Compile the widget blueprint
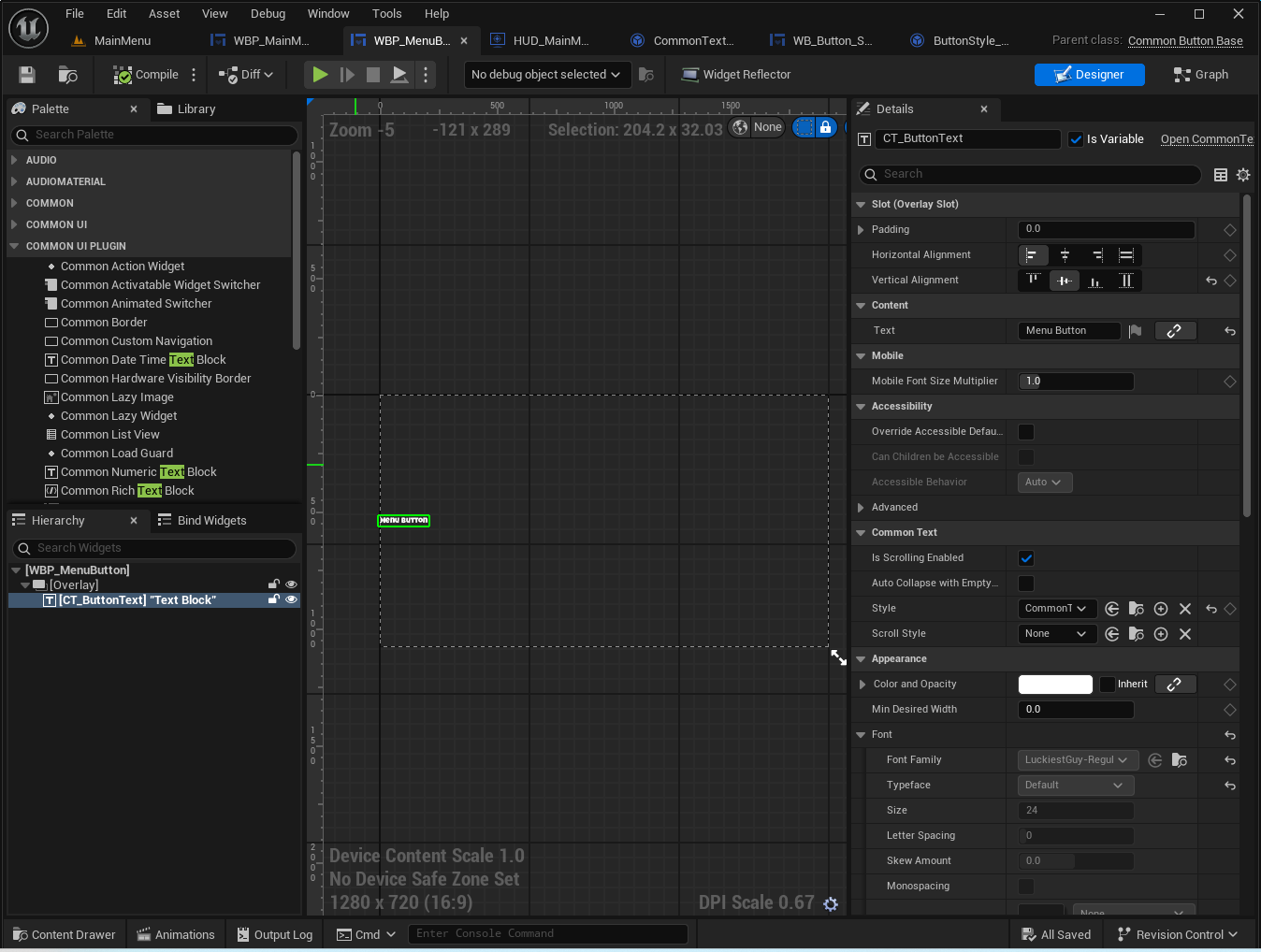This screenshot has height=952, width=1261. click(x=146, y=75)
